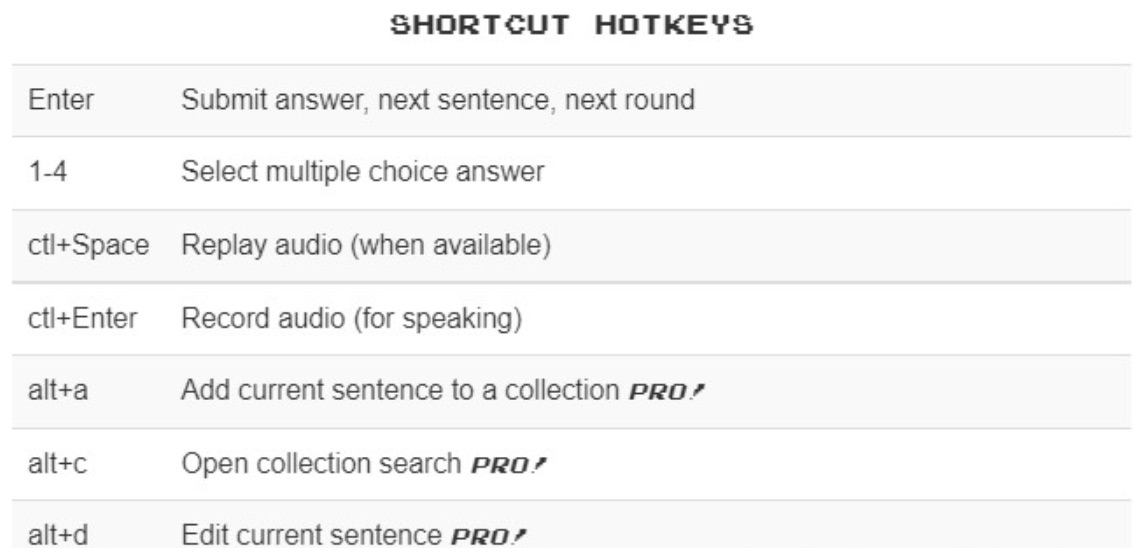Click the 1-4 hotkey label

pos(48,173)
